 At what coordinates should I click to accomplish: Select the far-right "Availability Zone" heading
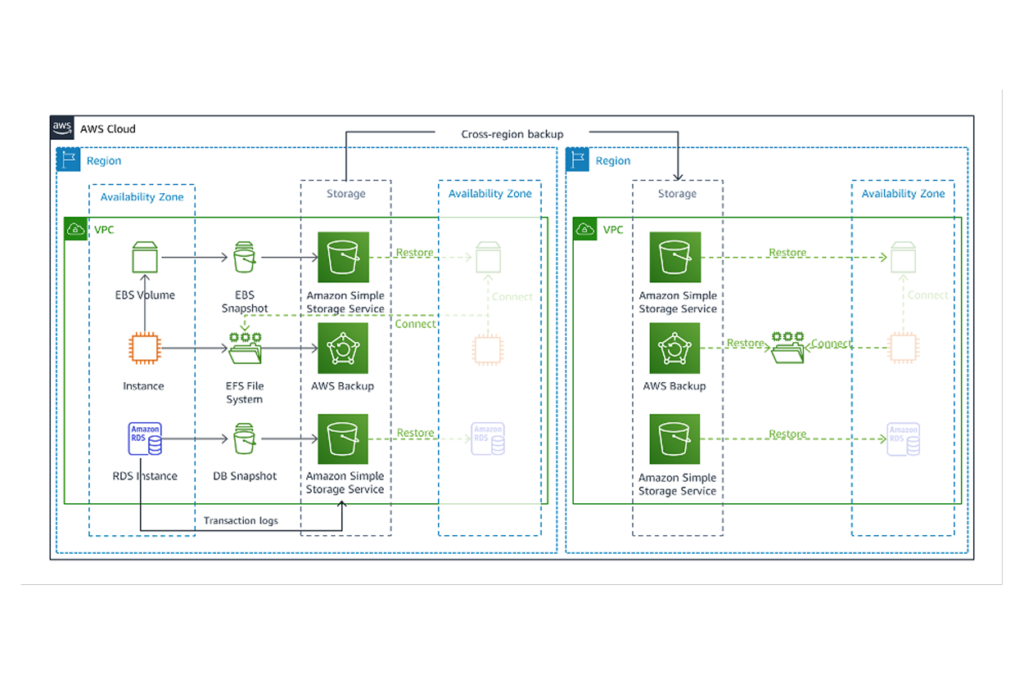903,193
